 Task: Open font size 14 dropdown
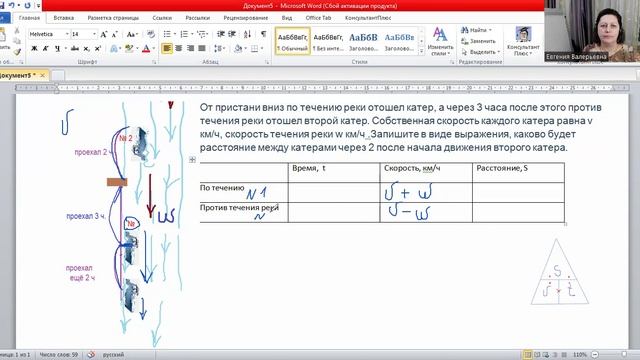click(x=94, y=34)
